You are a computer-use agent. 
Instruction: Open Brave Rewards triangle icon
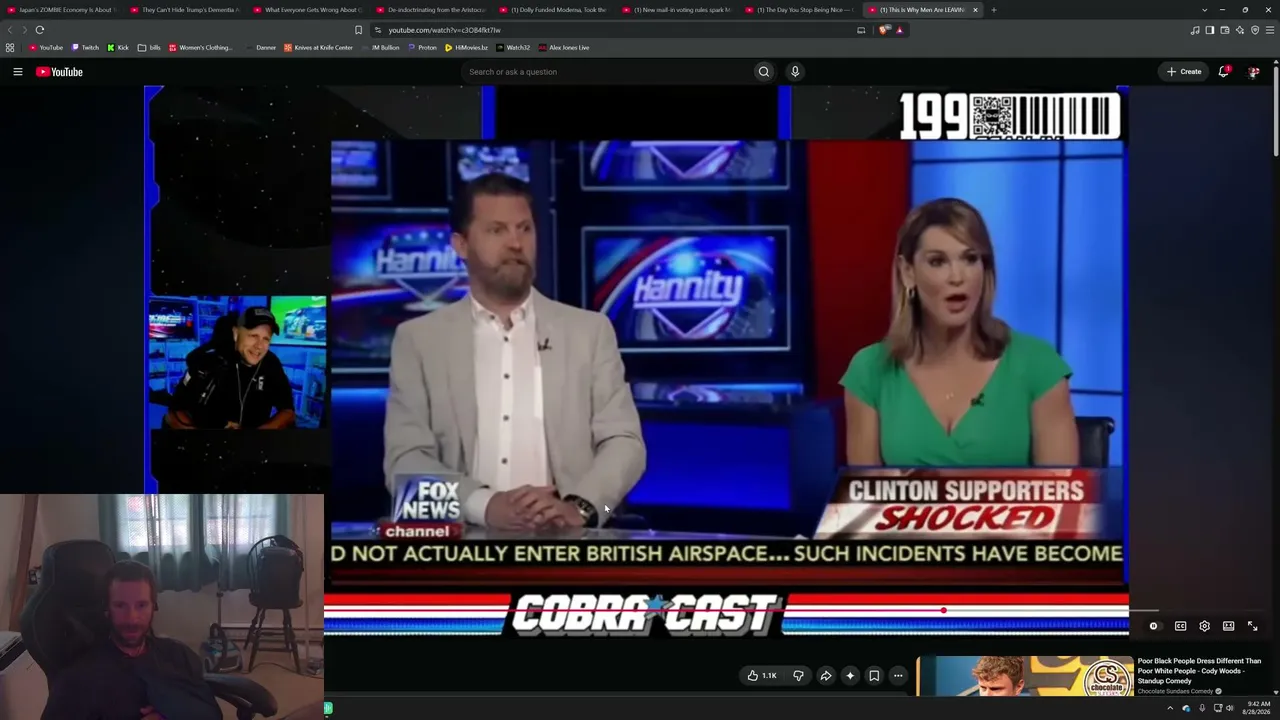tap(899, 30)
